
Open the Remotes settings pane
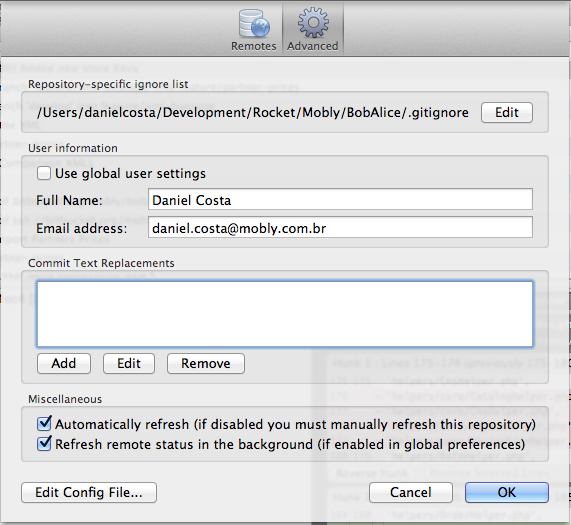(254, 30)
